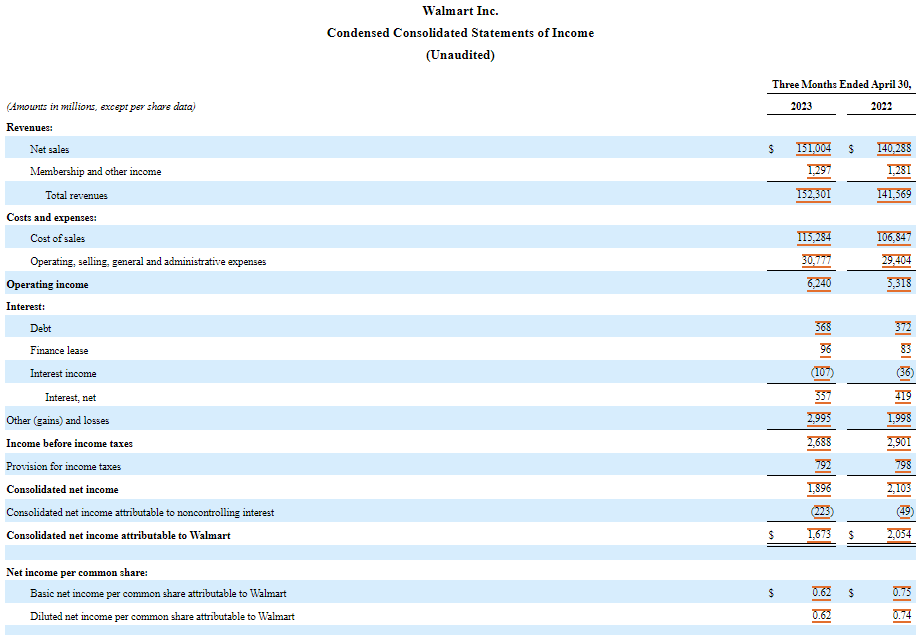This screenshot has height=635, width=922.
Task: Select 2023 Total revenues figure 152,301
Action: click(814, 194)
